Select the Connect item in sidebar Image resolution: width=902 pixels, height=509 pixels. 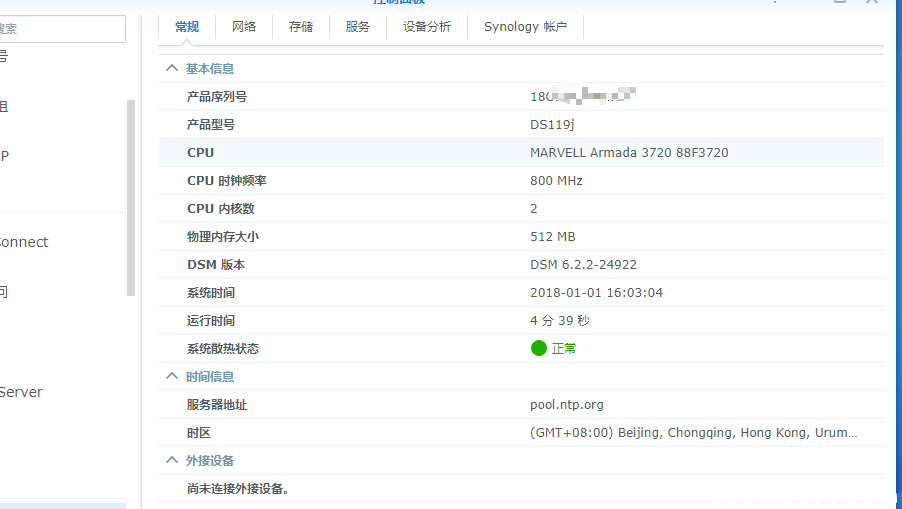24,242
